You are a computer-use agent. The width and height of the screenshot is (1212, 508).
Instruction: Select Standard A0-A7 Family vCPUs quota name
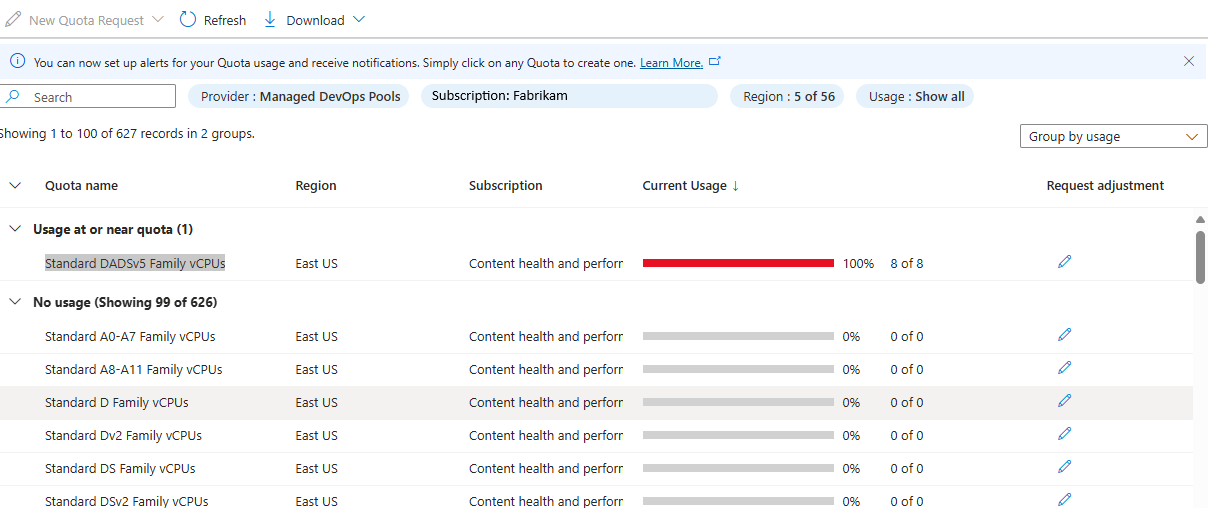(x=130, y=336)
